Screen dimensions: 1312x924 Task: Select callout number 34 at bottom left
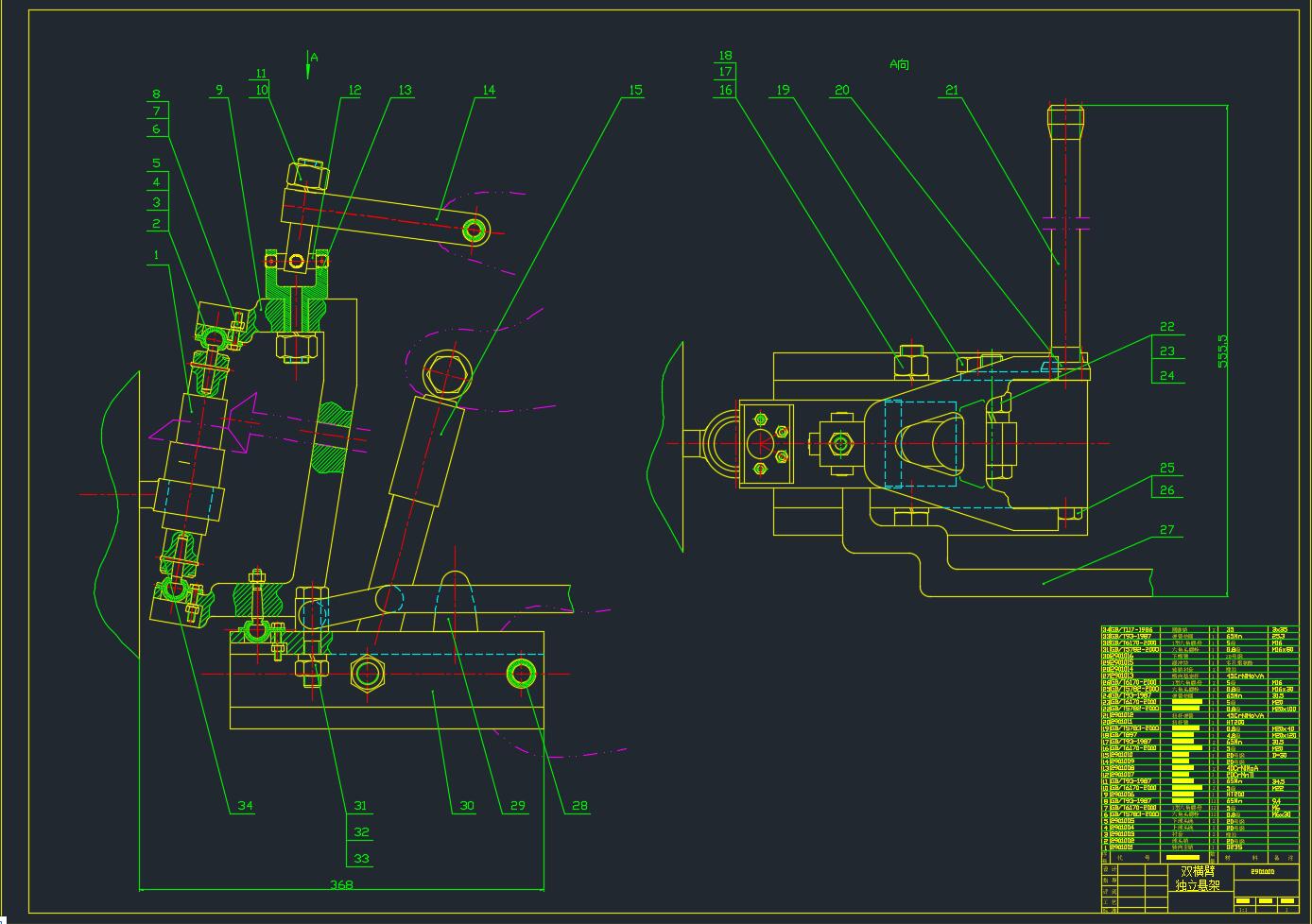point(245,806)
